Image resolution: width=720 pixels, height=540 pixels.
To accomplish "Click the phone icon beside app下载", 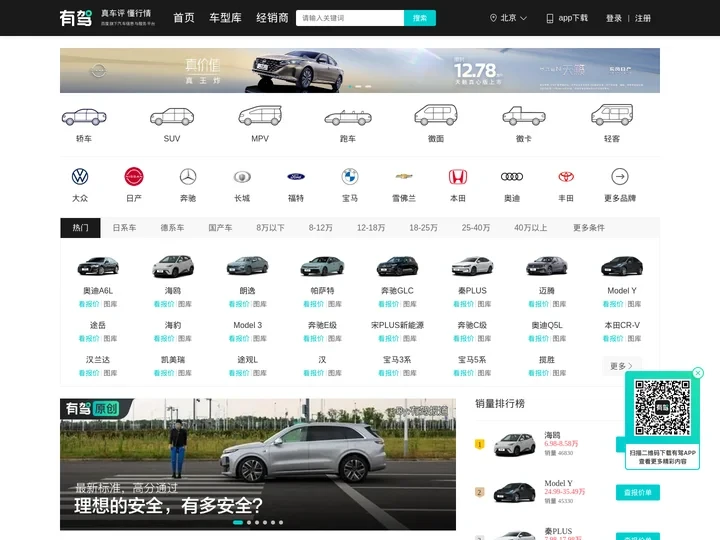I will click(550, 18).
